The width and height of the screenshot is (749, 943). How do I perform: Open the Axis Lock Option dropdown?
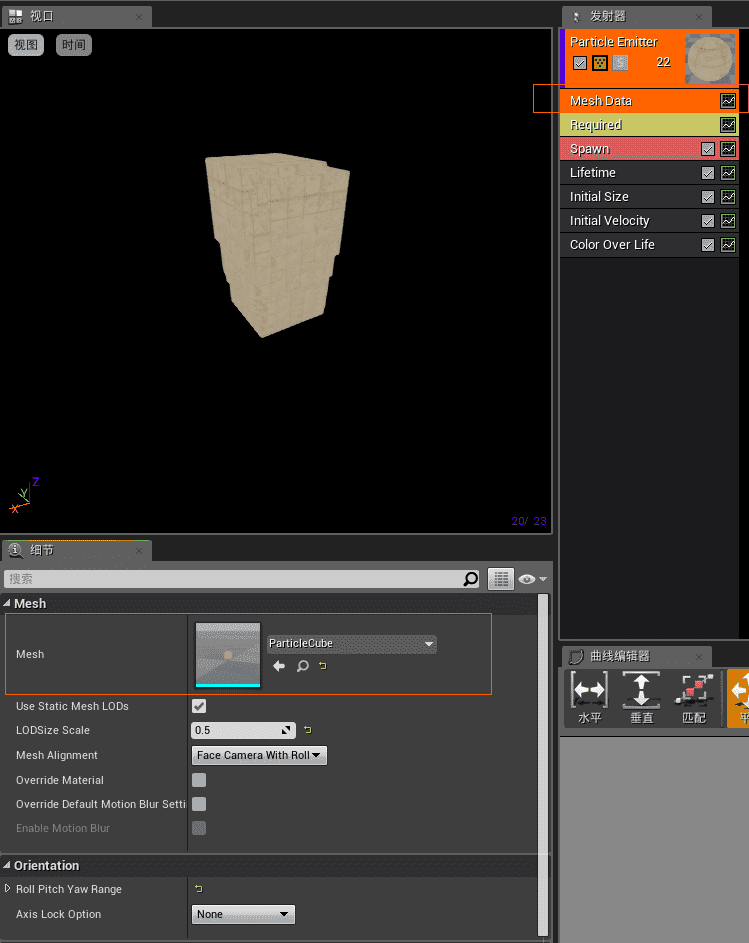pos(243,914)
